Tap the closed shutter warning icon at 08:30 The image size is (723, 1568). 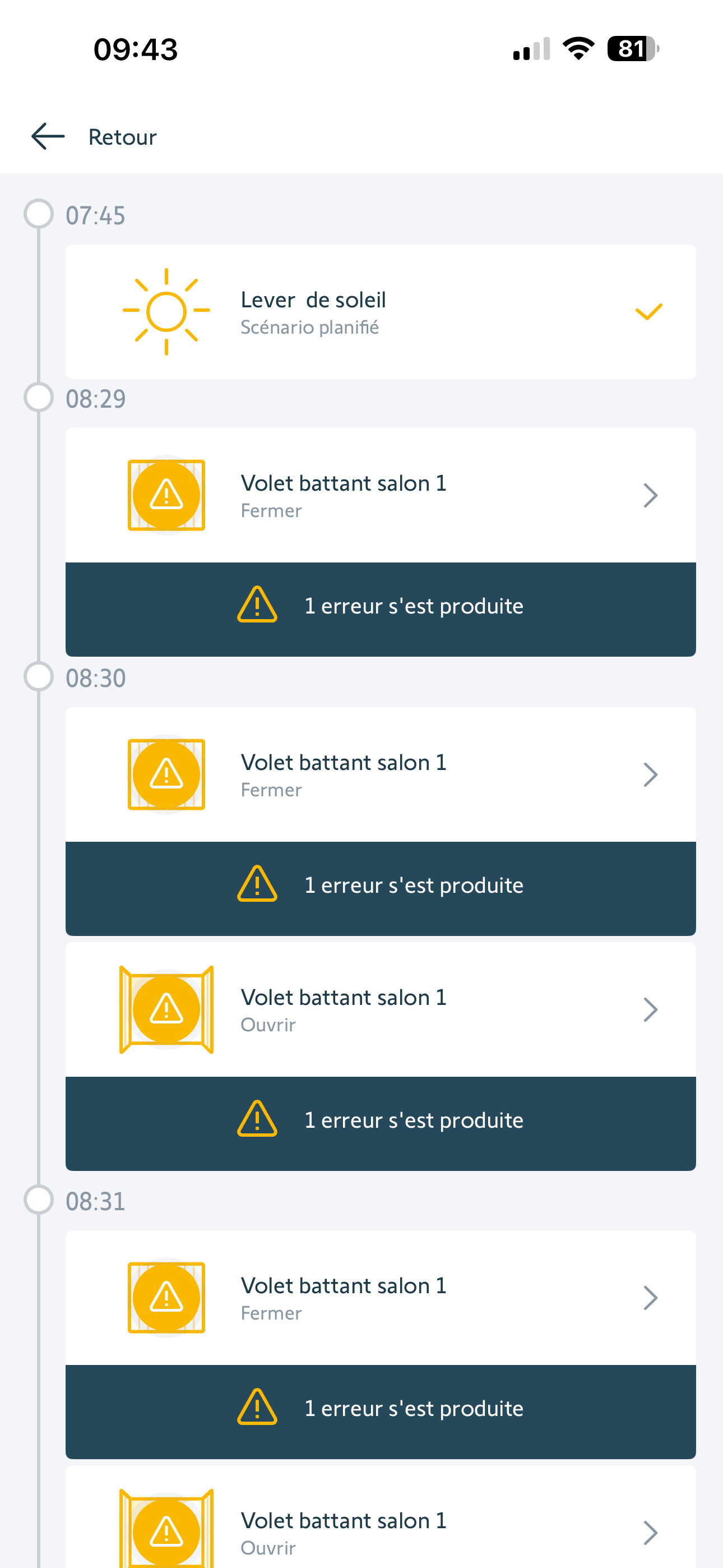pos(166,774)
